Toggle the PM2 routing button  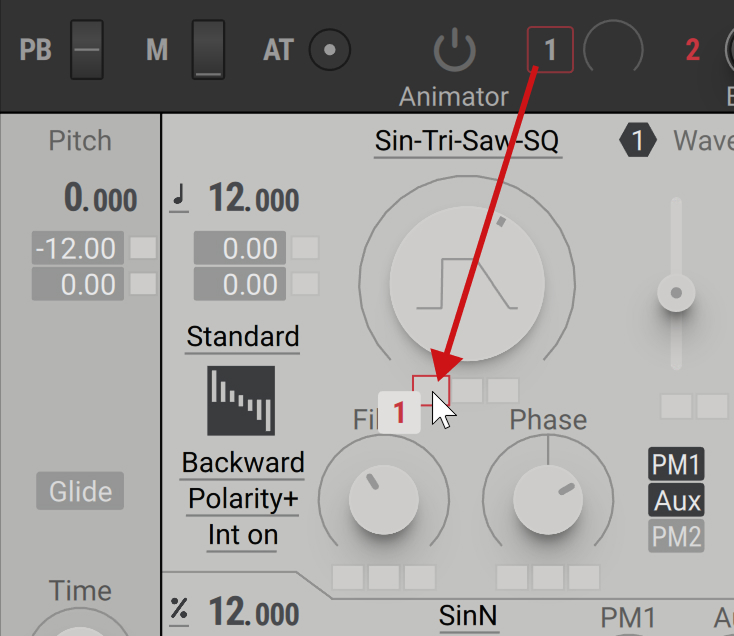[676, 536]
